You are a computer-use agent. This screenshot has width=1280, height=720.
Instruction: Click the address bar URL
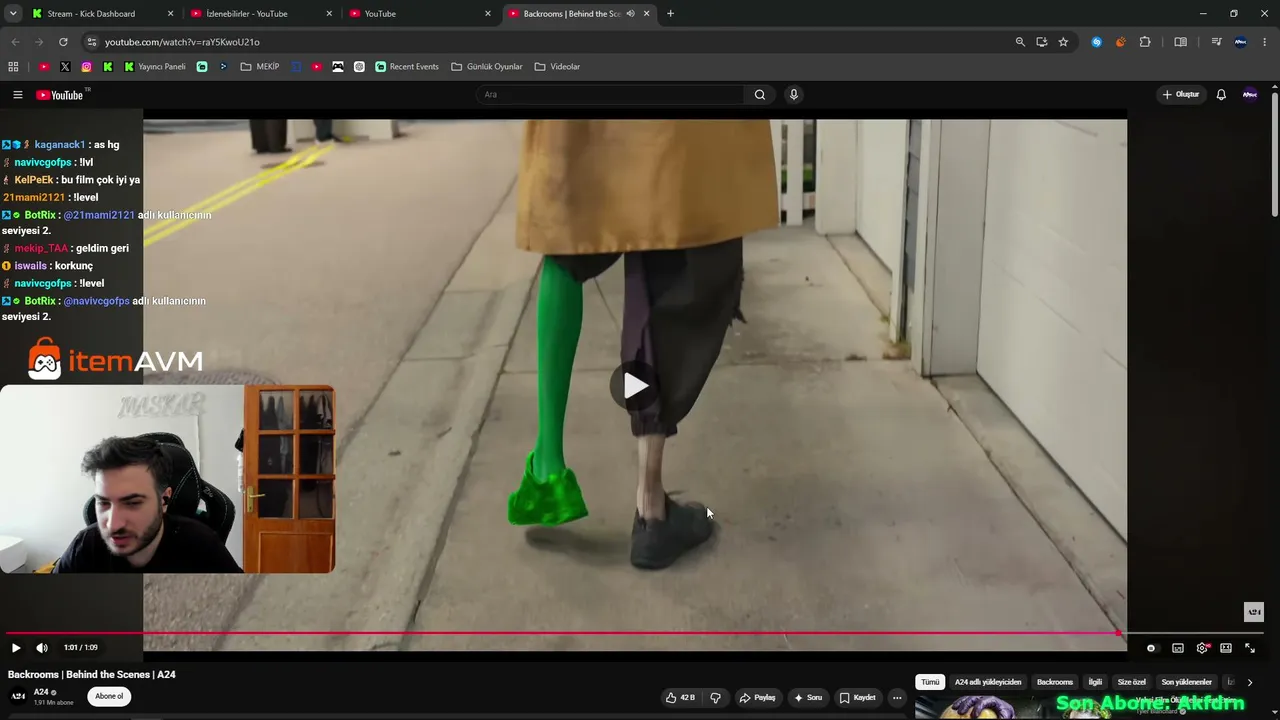(182, 42)
